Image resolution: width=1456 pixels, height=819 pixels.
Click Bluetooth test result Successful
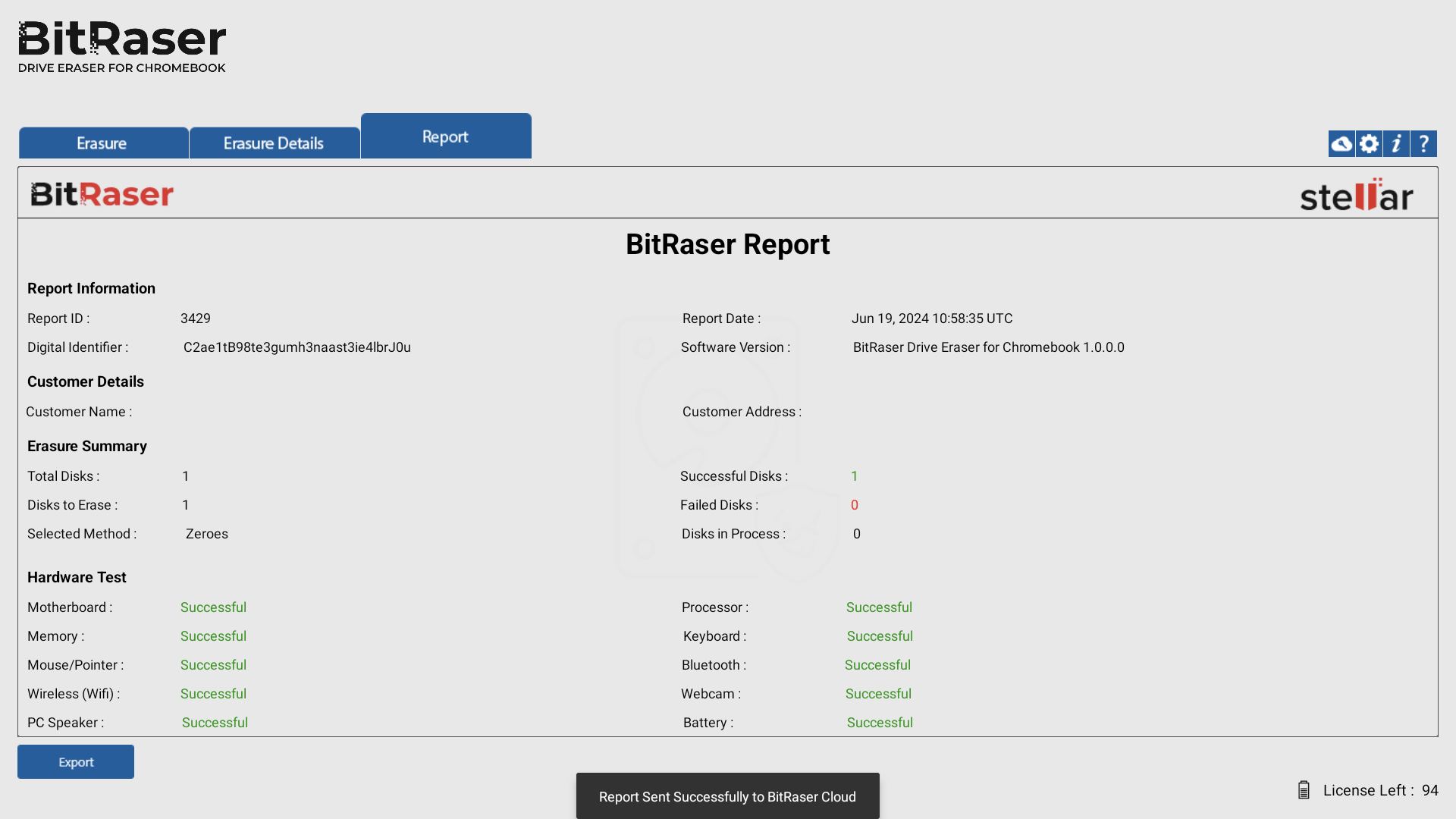pyautogui.click(x=877, y=665)
